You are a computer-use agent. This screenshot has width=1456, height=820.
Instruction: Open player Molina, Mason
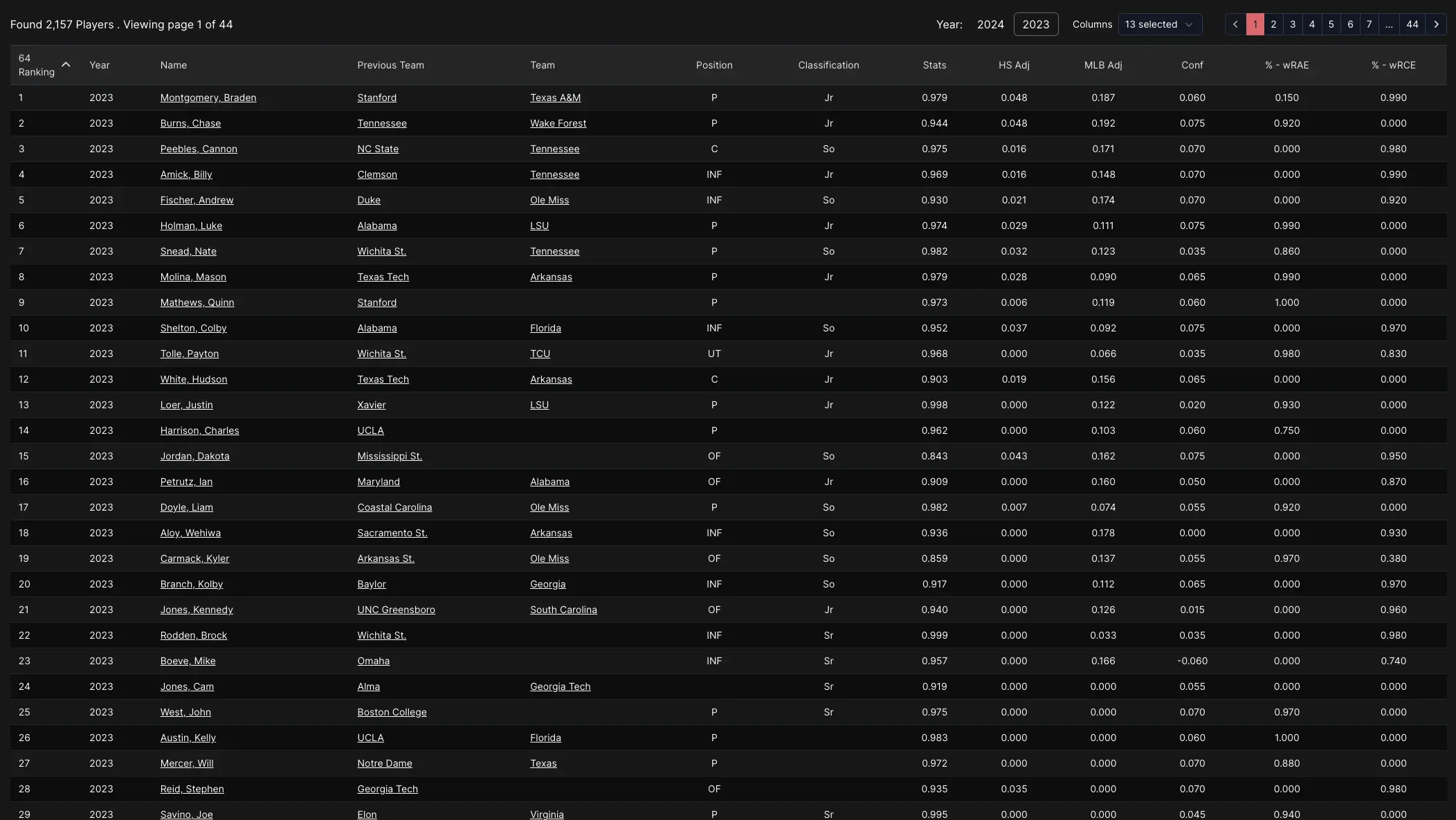193,277
